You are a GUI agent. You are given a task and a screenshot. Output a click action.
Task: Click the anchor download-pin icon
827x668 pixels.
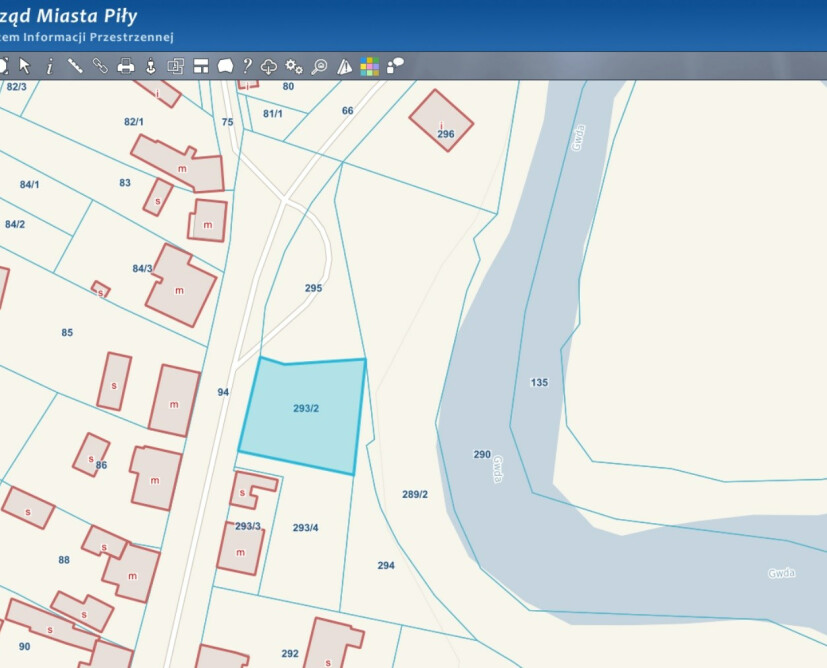151,66
